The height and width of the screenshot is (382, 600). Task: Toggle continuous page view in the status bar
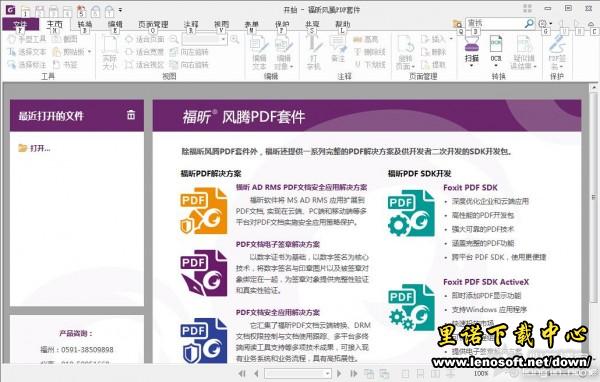[x=420, y=373]
